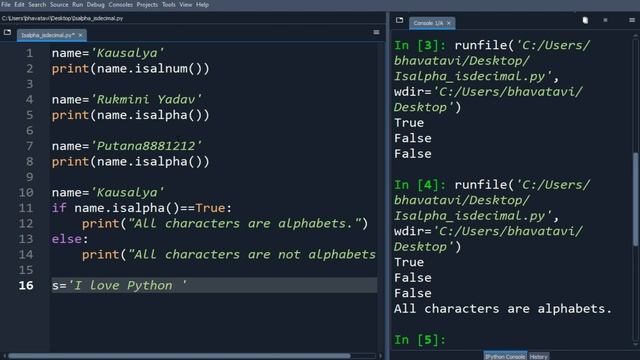The image size is (640, 360).
Task: Click line 8 print(name.isalpha())
Action: (131, 162)
